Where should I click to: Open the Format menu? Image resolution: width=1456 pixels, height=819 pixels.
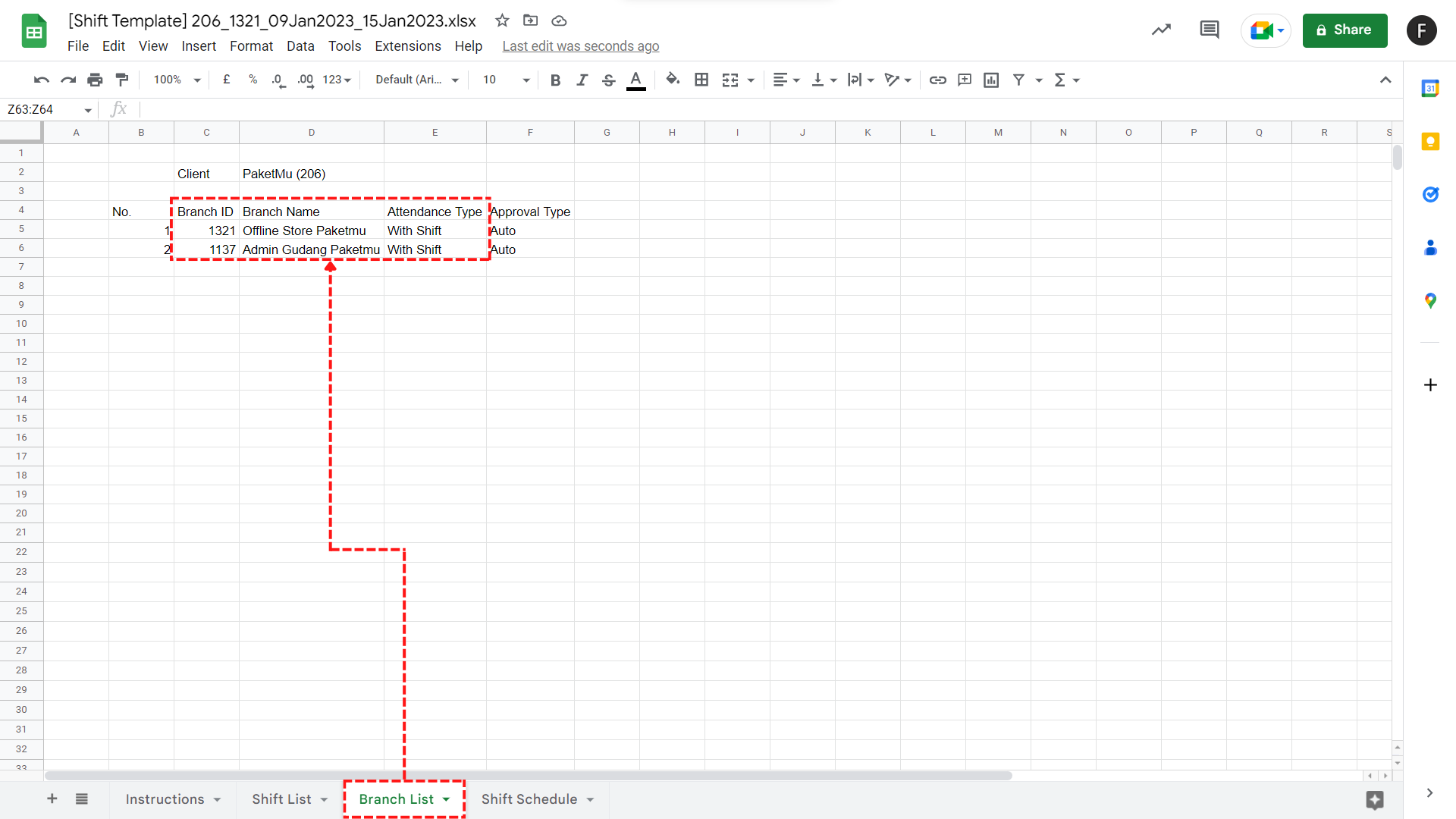[x=251, y=46]
